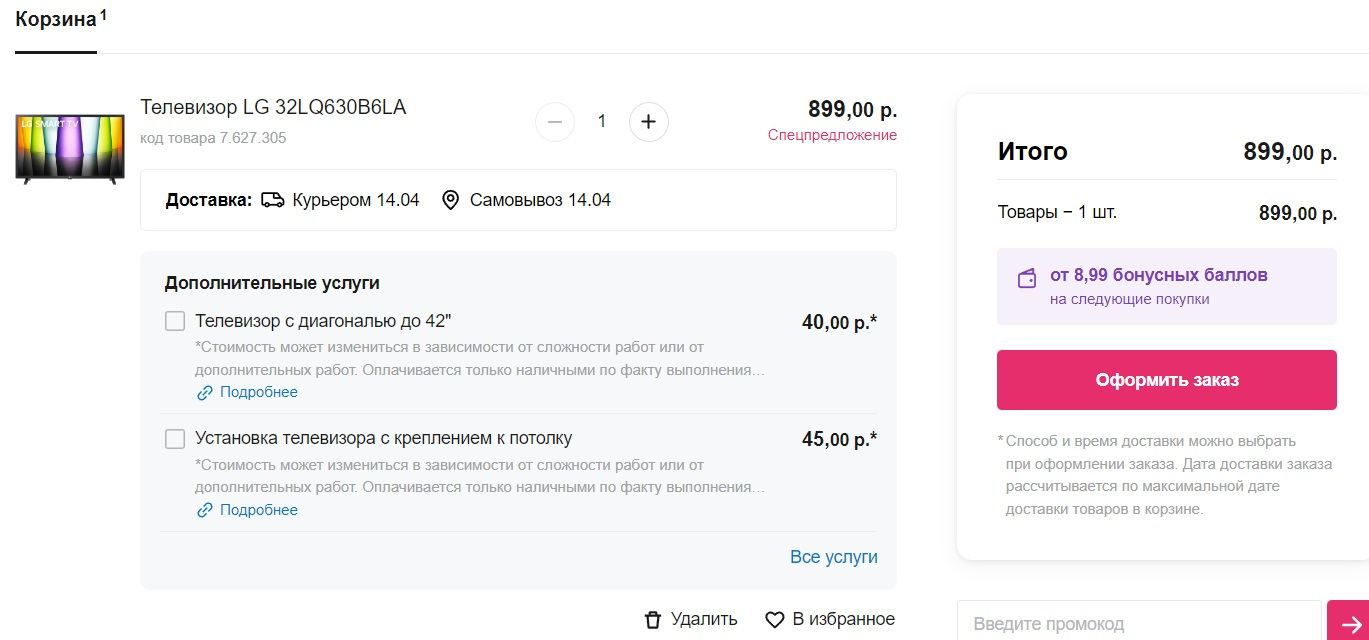This screenshot has height=640, width=1369.
Task: Click the pickup location pin icon
Action: 450,200
